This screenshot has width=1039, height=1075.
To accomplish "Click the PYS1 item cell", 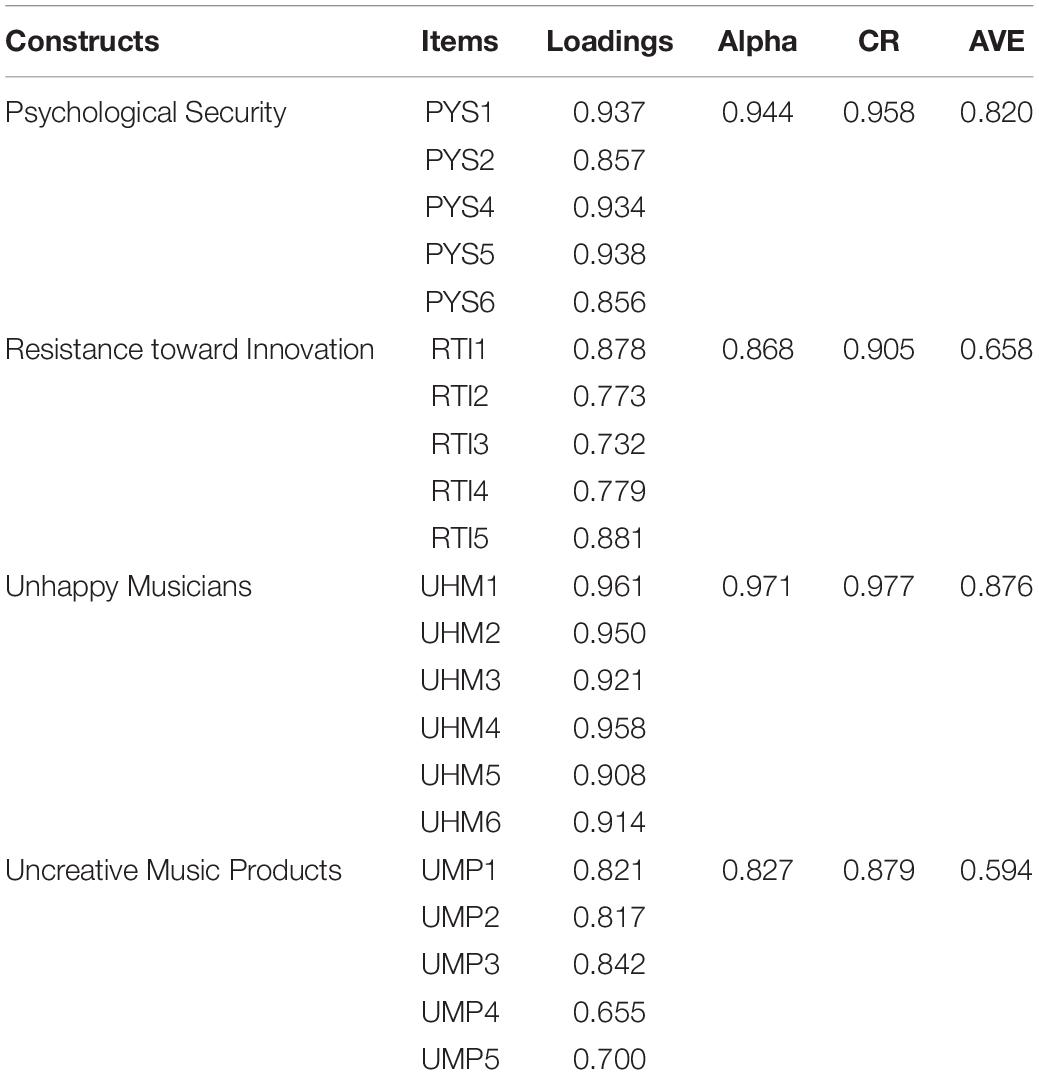I will coord(459,113).
